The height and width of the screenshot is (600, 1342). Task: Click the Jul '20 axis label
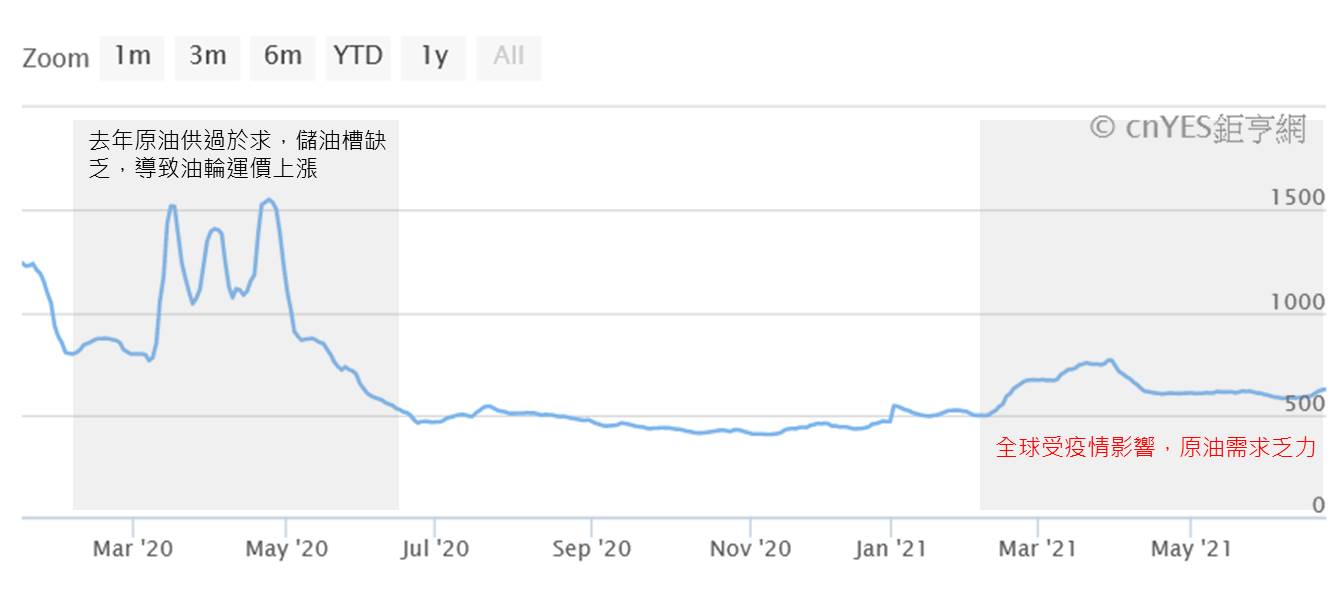pyautogui.click(x=435, y=548)
